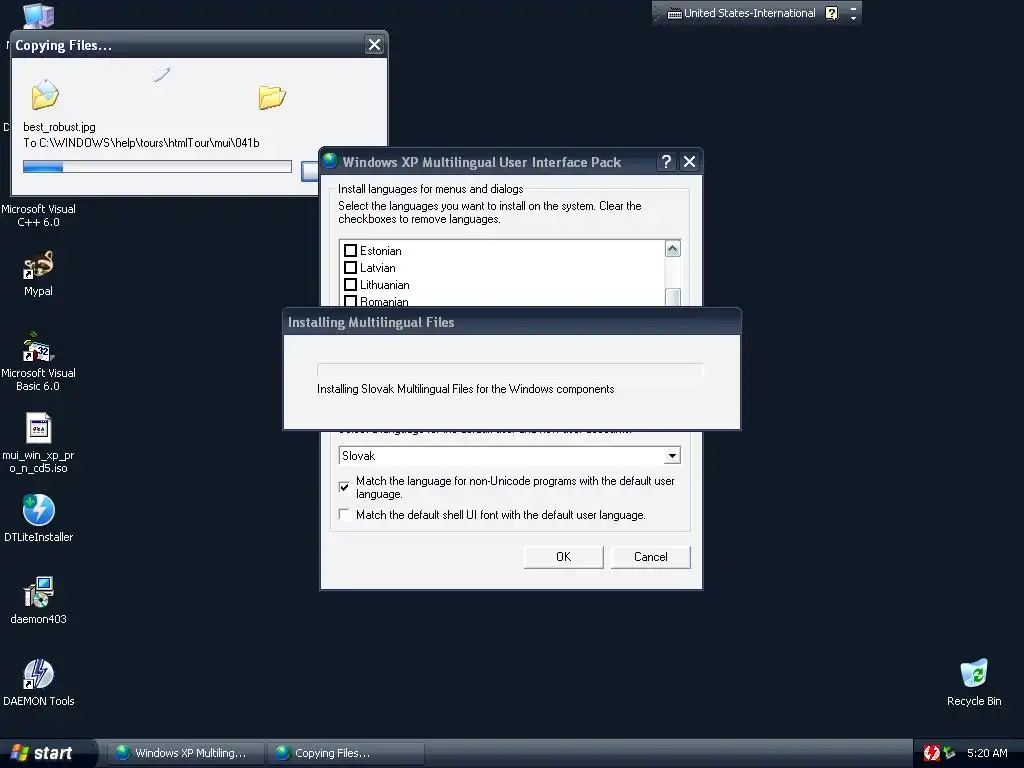Open language bar help question icon

[831, 13]
